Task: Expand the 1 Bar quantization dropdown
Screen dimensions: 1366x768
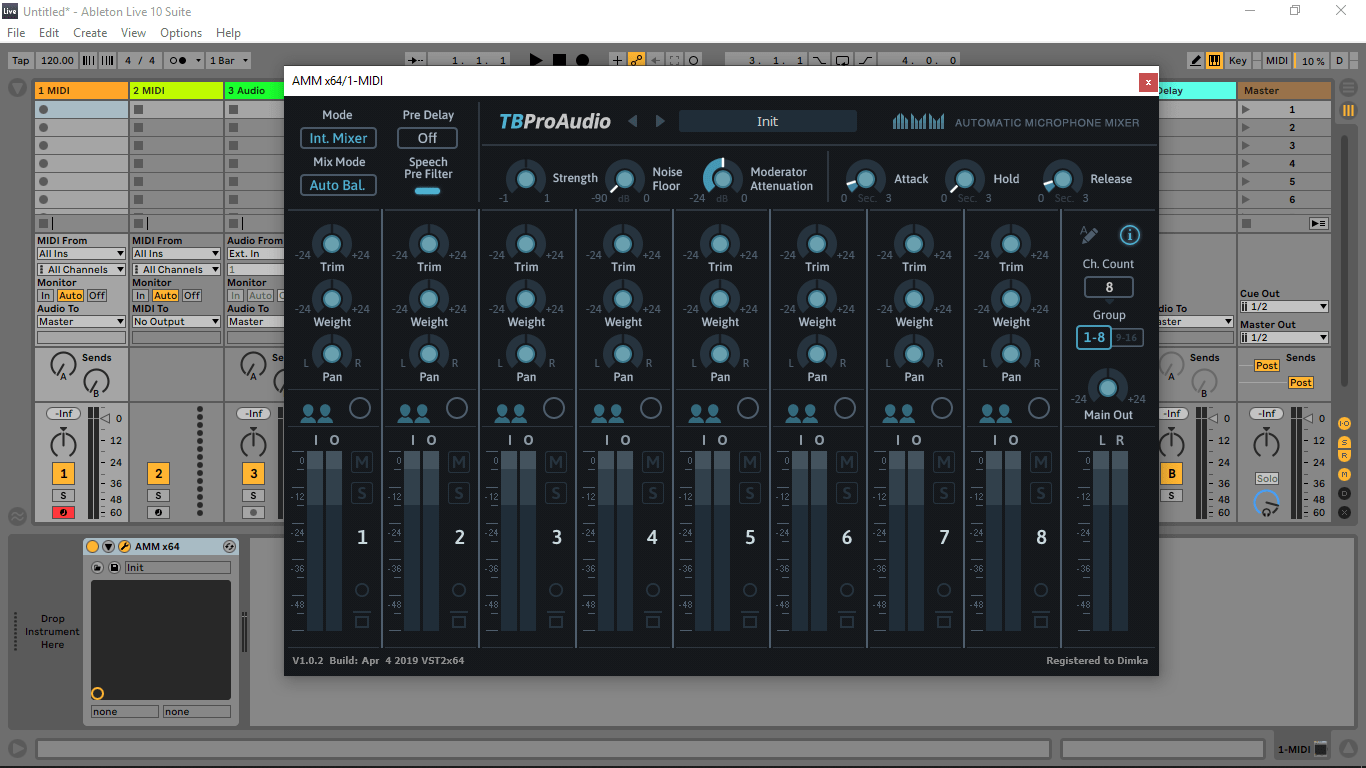Action: coord(228,60)
